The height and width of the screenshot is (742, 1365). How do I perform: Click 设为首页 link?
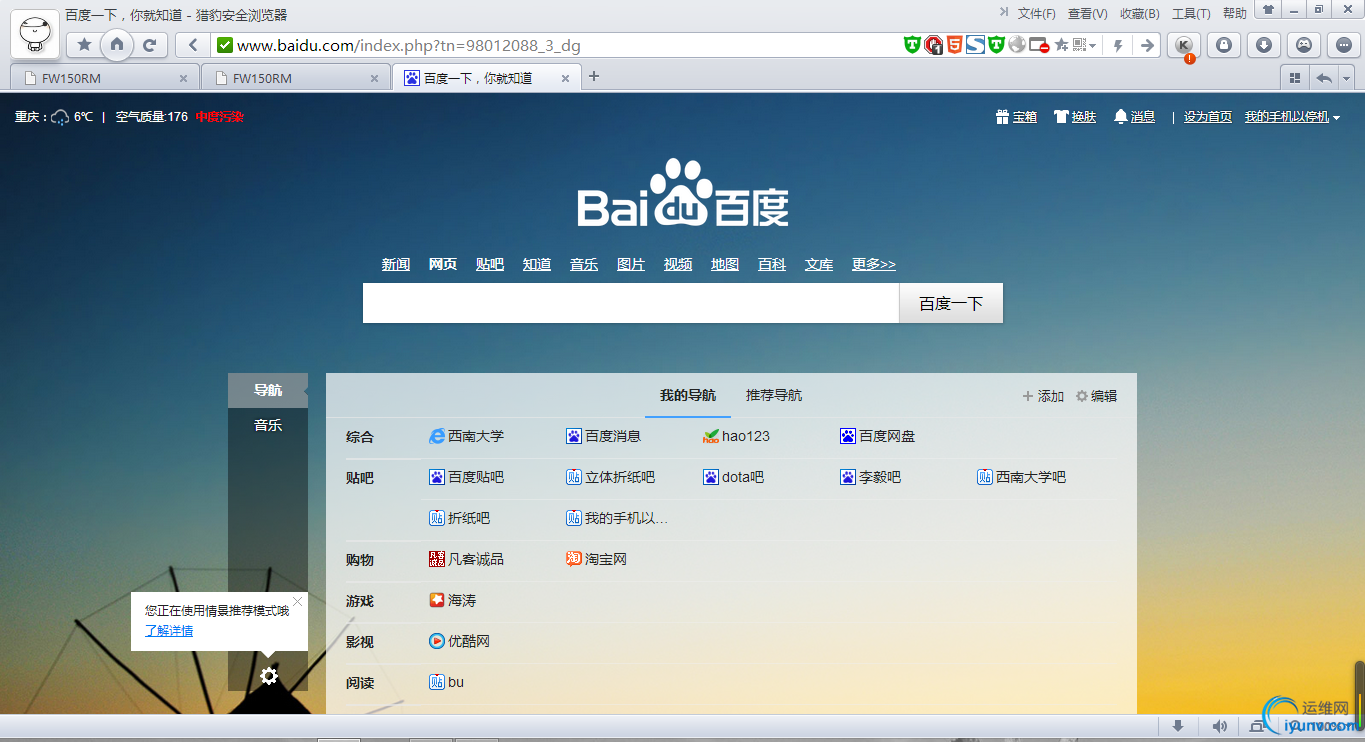pos(1208,117)
